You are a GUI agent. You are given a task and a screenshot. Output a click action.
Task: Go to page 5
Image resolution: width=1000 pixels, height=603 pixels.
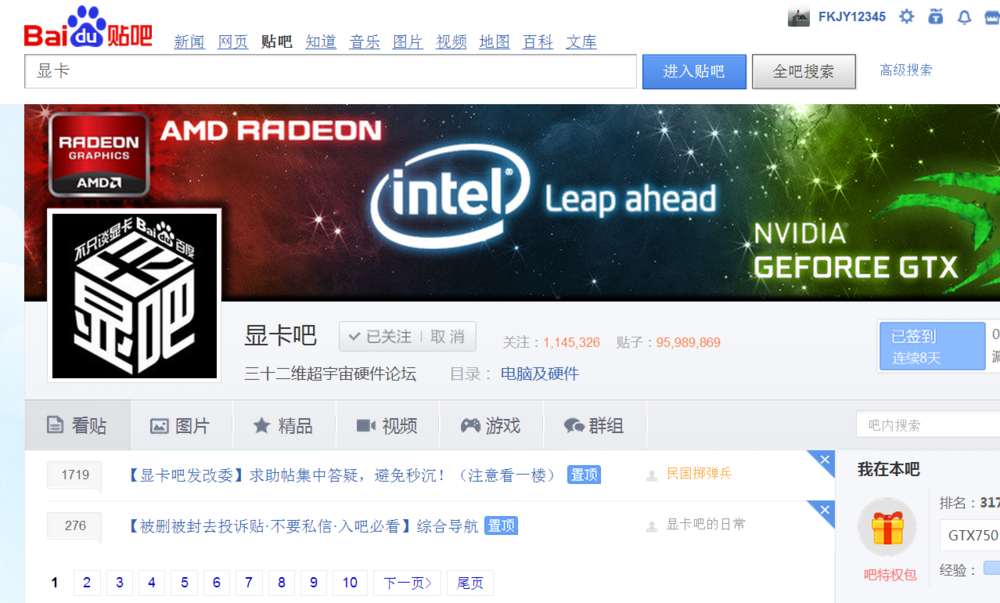pyautogui.click(x=184, y=583)
